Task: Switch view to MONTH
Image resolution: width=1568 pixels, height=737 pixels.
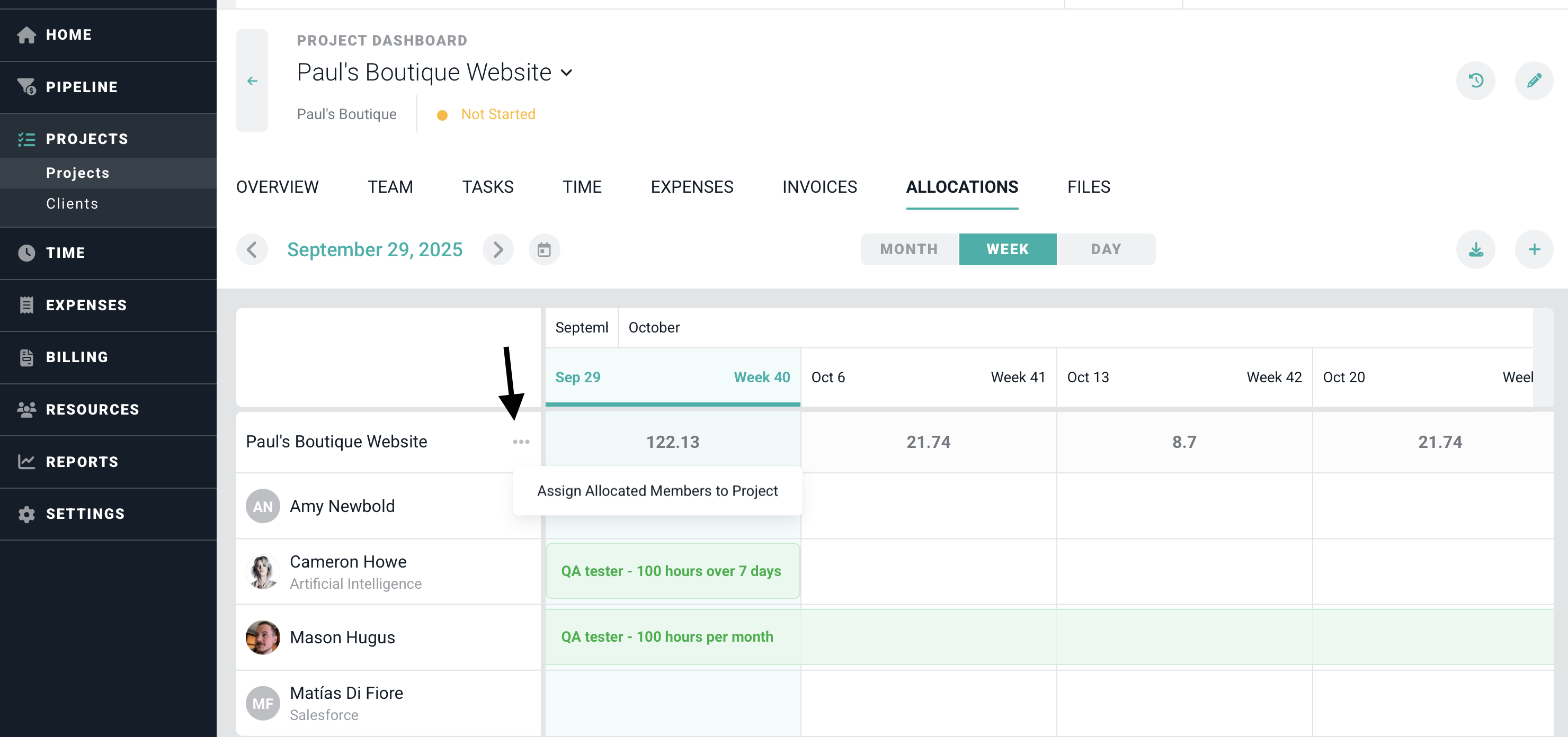Action: (909, 249)
